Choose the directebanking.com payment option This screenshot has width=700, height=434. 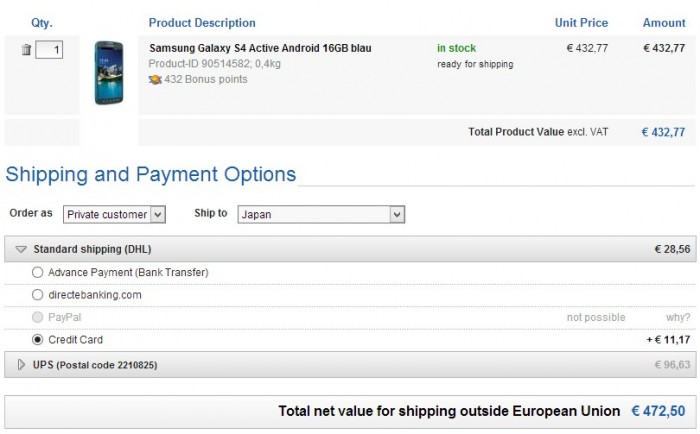(x=38, y=295)
